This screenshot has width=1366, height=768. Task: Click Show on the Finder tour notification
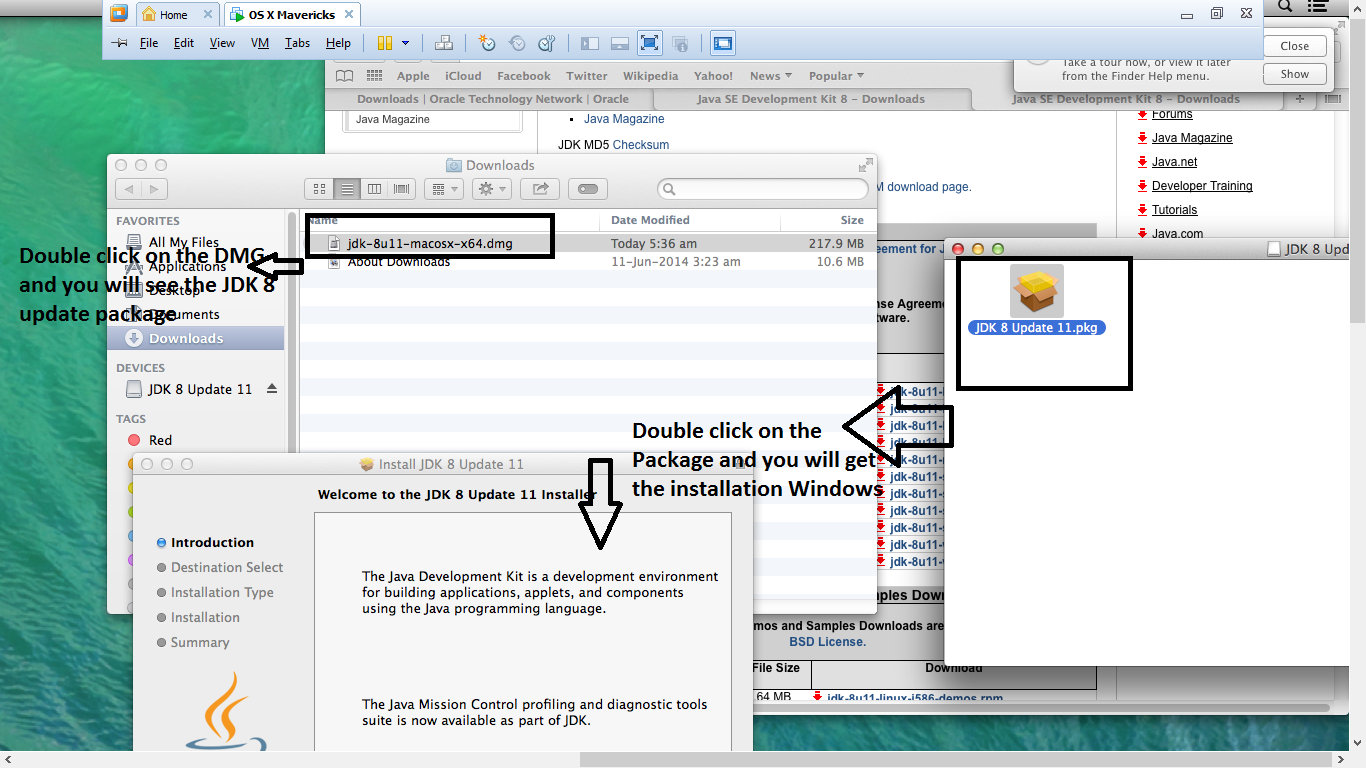(1294, 74)
